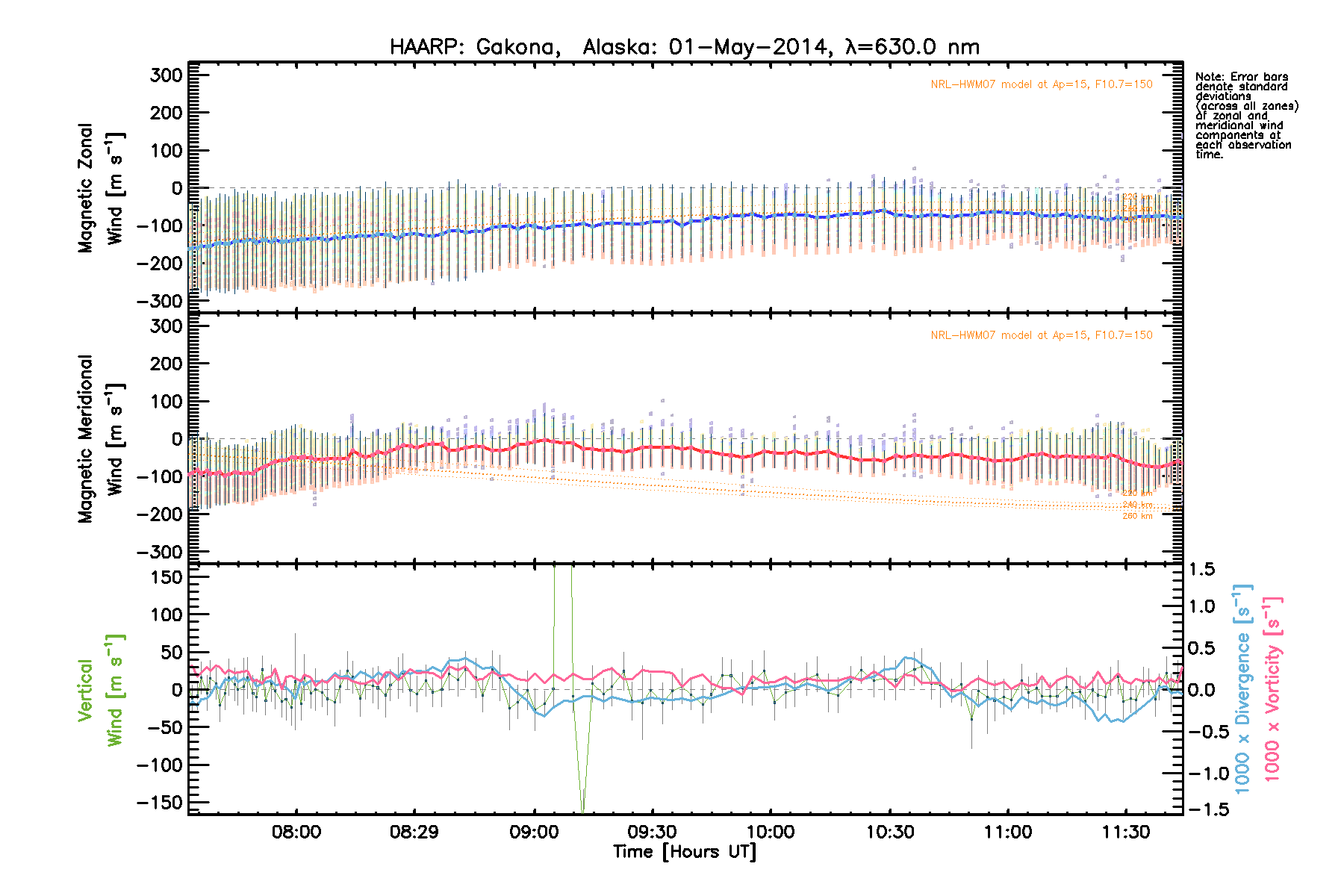Click the 11:00 time tick label
The width and height of the screenshot is (1344, 896).
pyautogui.click(x=1008, y=832)
